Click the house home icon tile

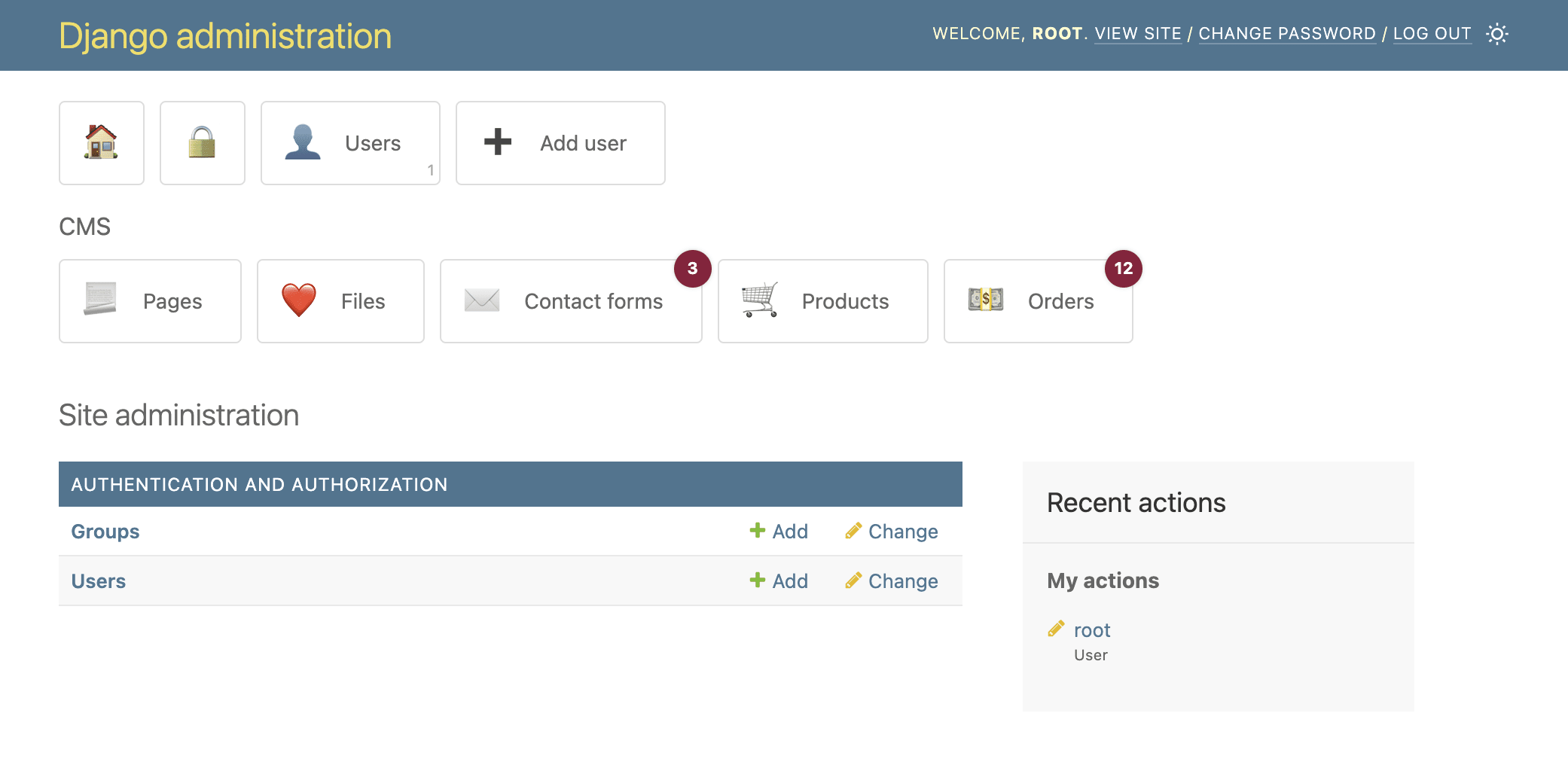click(102, 143)
